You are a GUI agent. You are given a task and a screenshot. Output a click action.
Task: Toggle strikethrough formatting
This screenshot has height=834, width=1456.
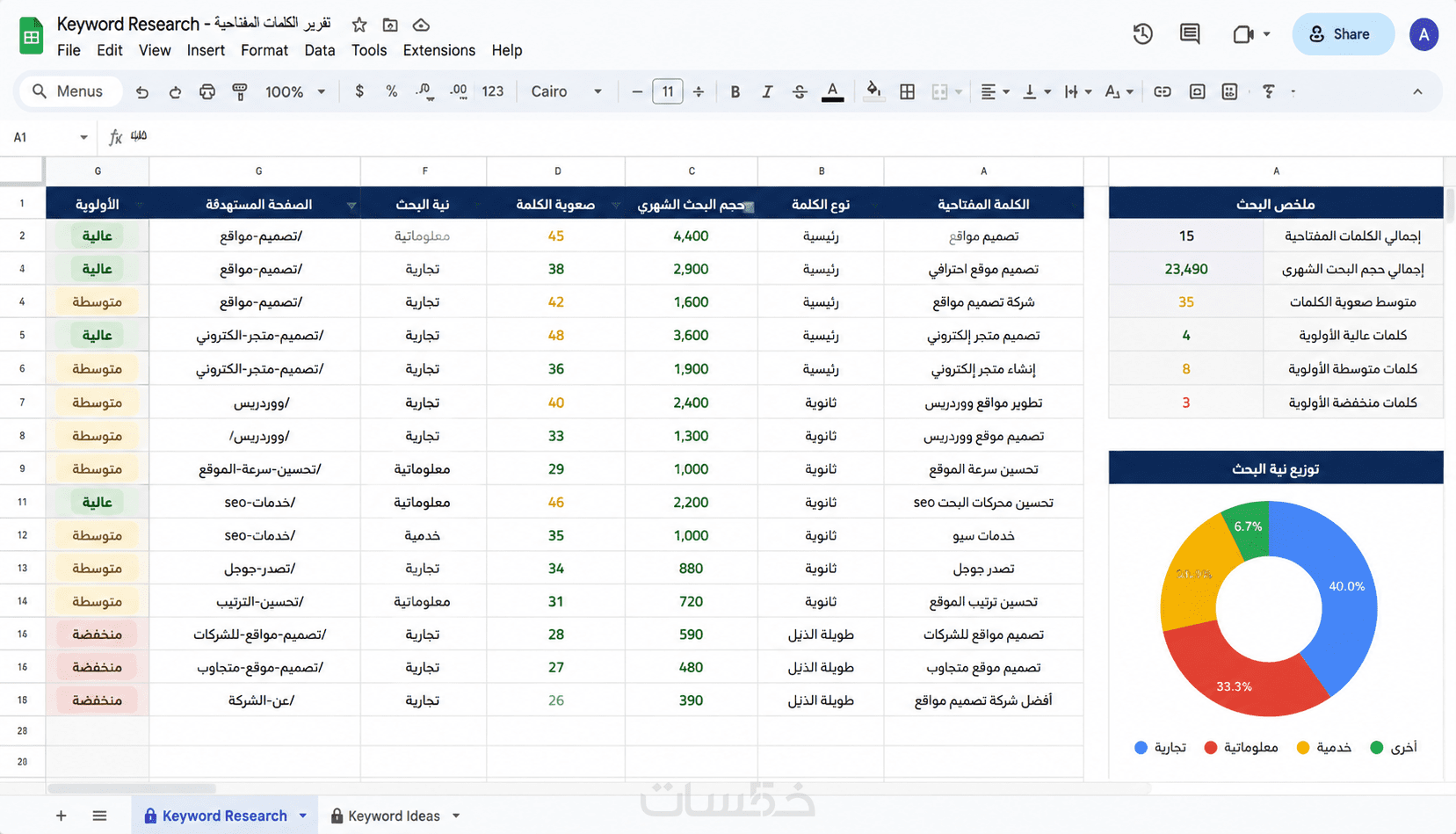800,91
